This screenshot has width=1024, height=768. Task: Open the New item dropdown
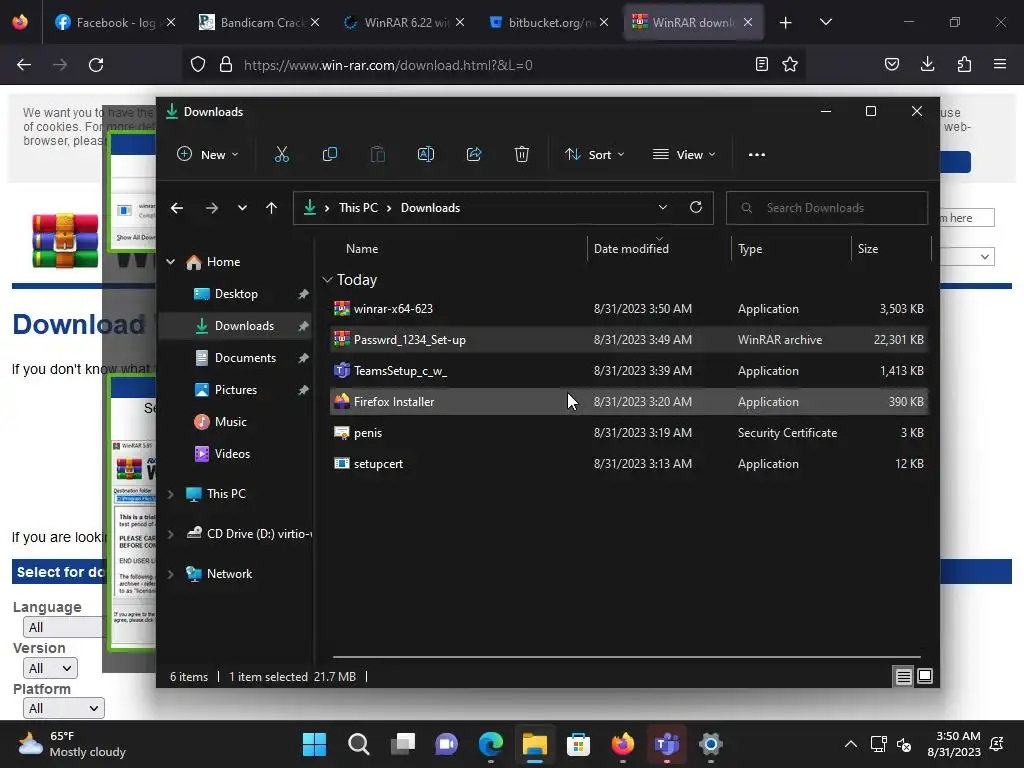click(208, 155)
